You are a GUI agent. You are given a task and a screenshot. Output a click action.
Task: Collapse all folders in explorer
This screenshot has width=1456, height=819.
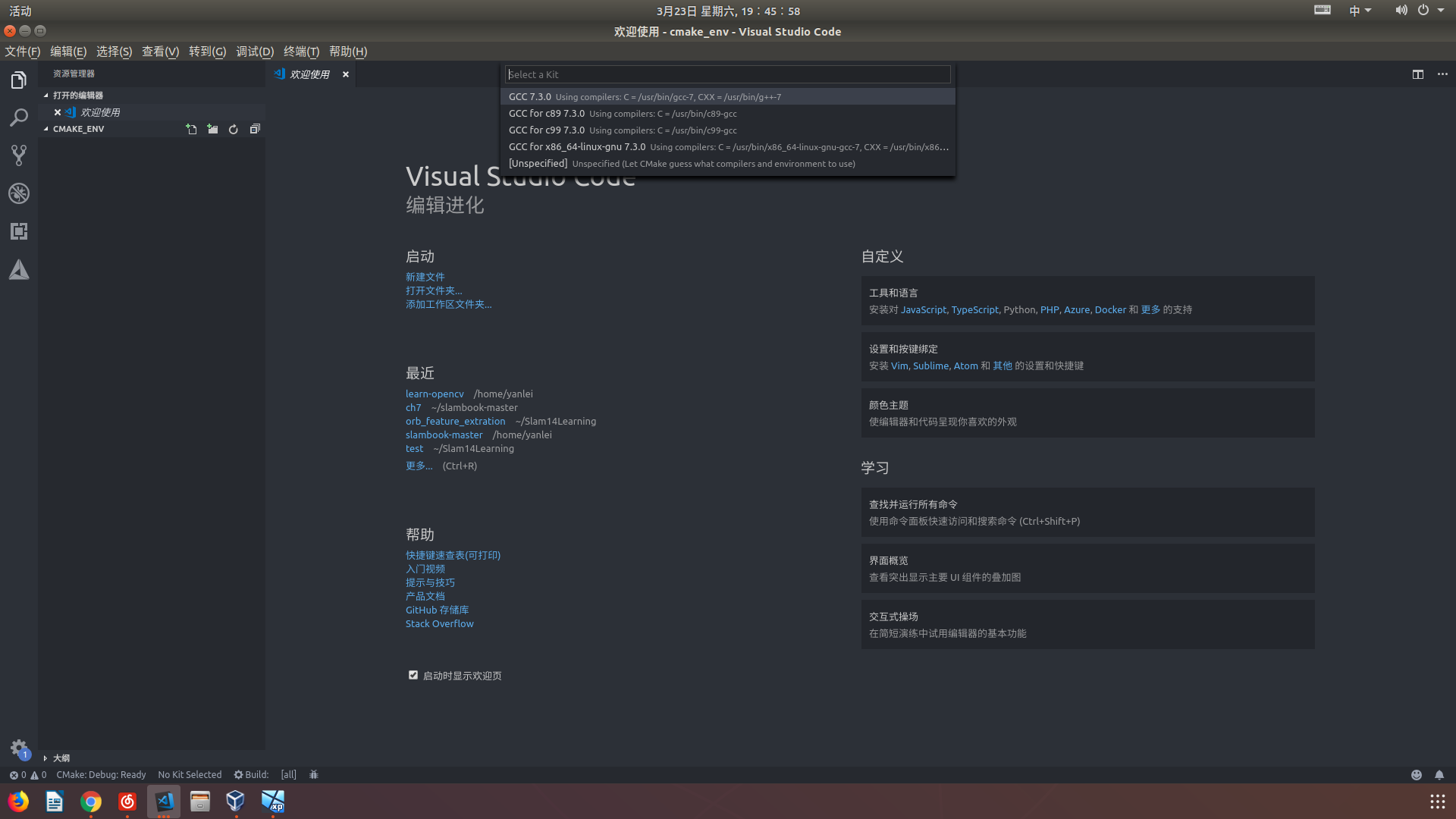pos(255,129)
